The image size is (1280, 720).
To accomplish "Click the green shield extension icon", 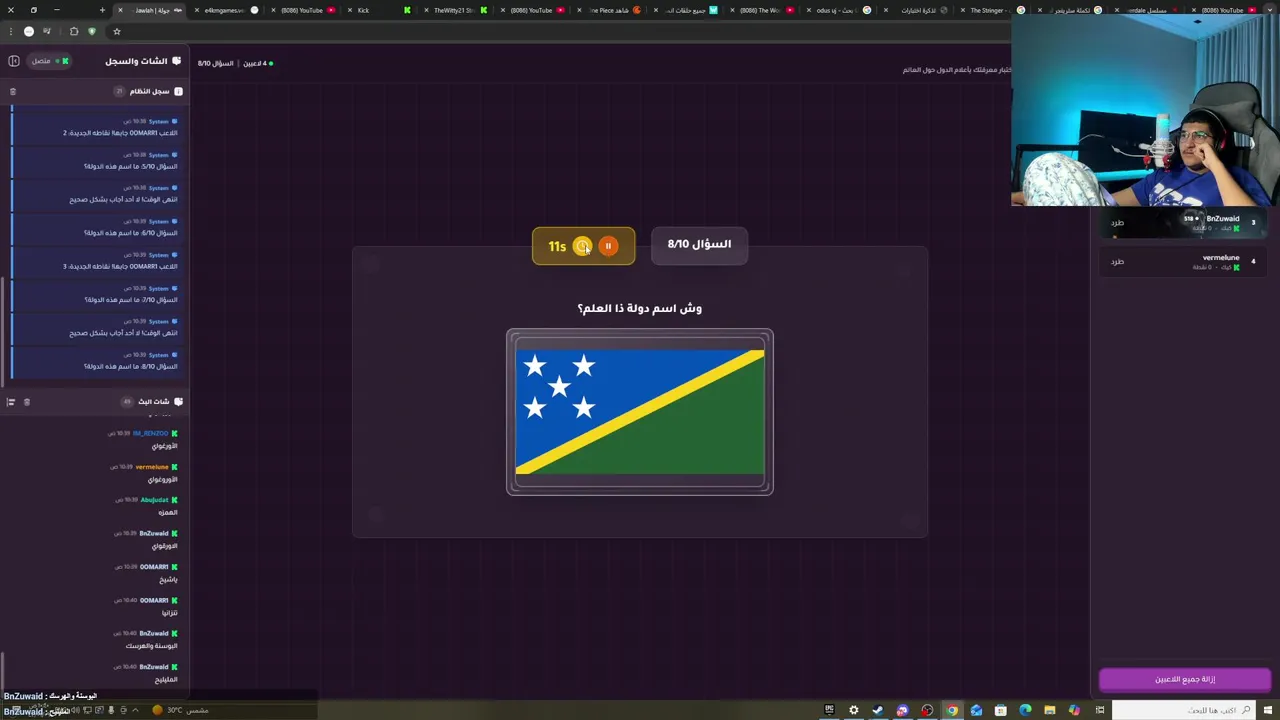I will click(x=92, y=31).
